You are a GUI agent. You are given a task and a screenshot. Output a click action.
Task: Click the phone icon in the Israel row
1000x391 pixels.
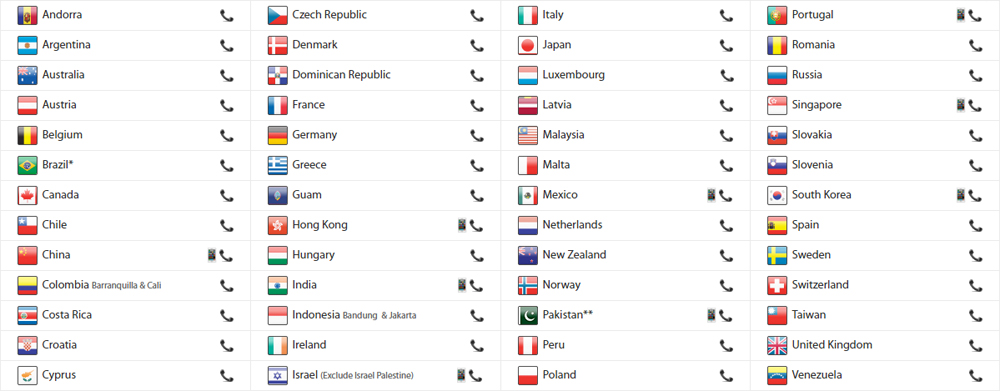click(476, 375)
